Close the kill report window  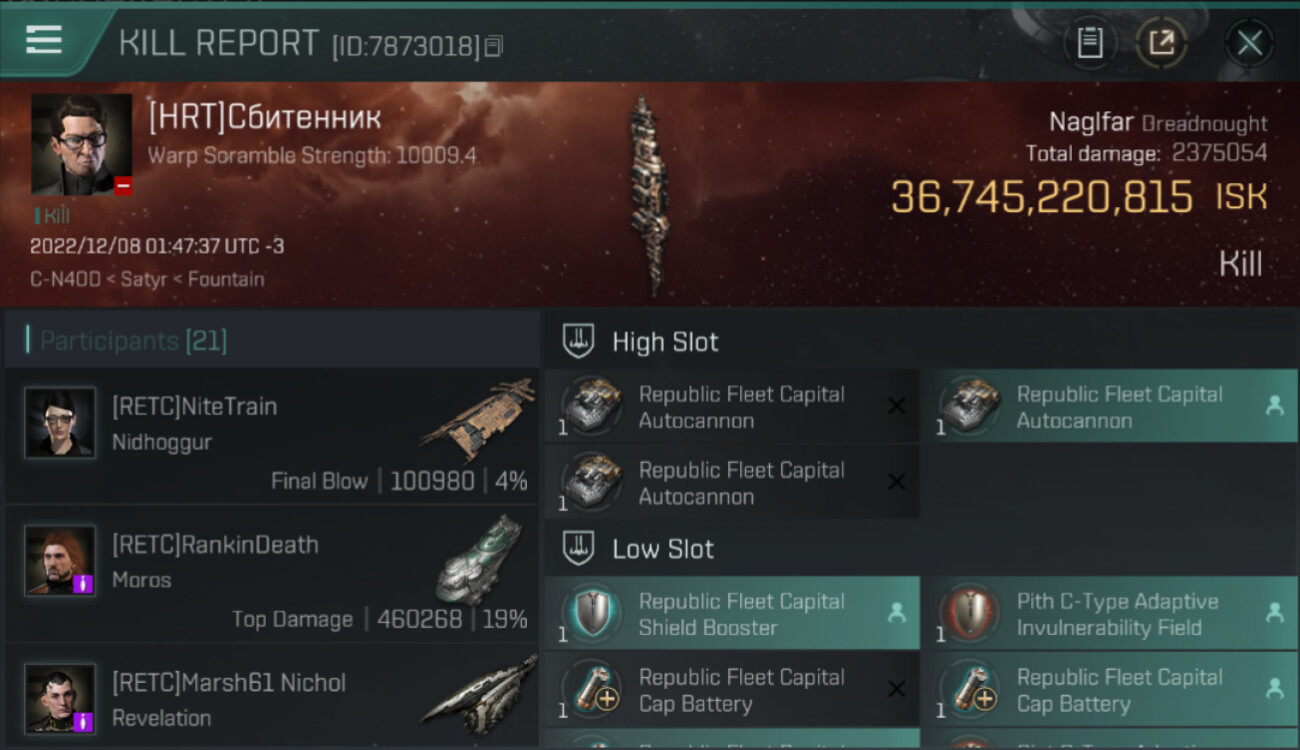(x=1249, y=43)
